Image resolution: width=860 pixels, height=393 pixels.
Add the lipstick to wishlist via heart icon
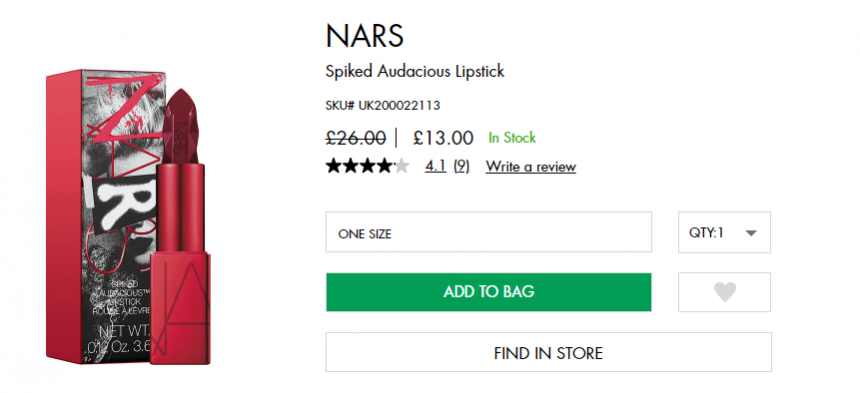(724, 292)
